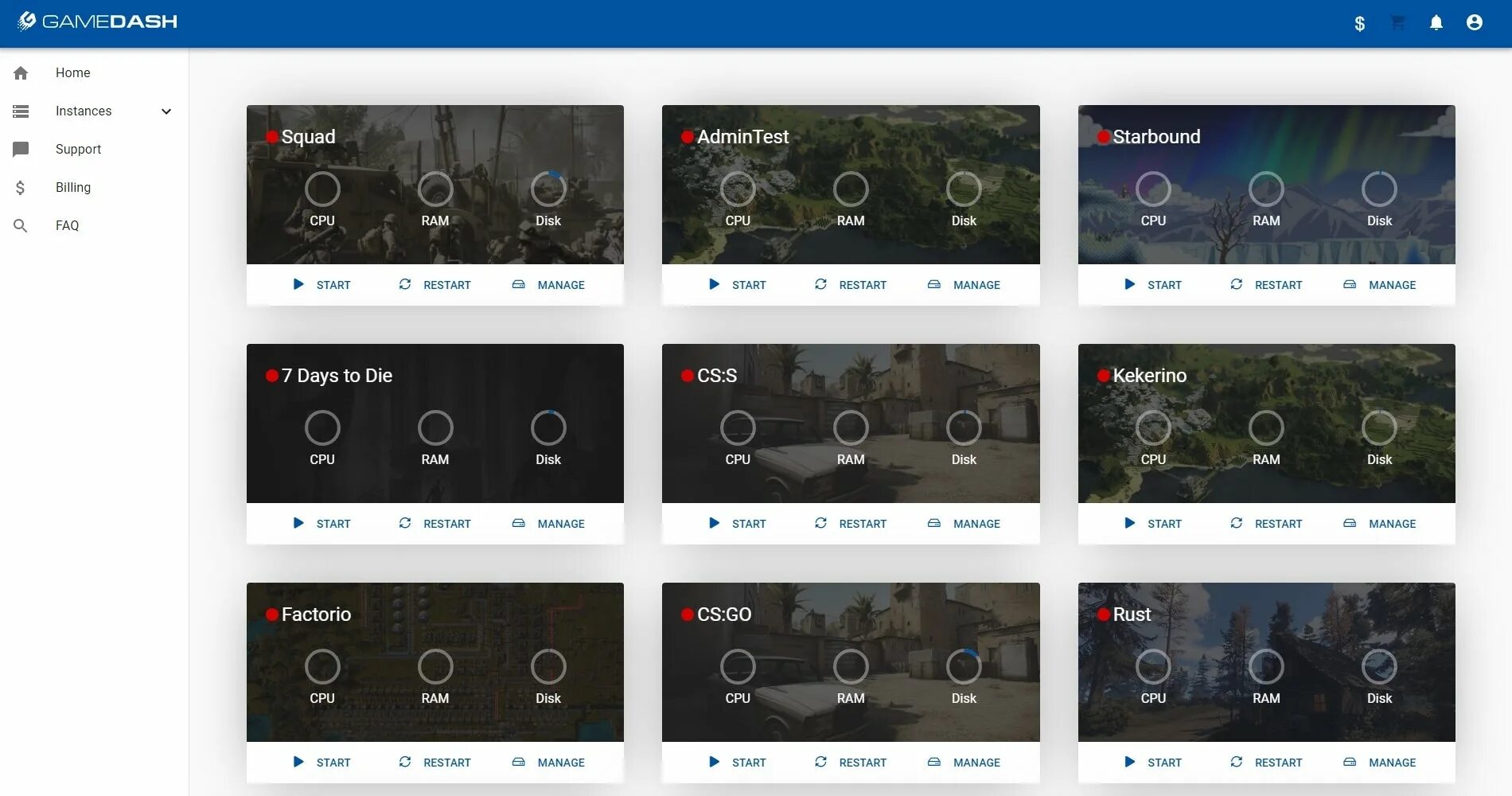Click the Instances list icon in sidebar

[x=21, y=111]
